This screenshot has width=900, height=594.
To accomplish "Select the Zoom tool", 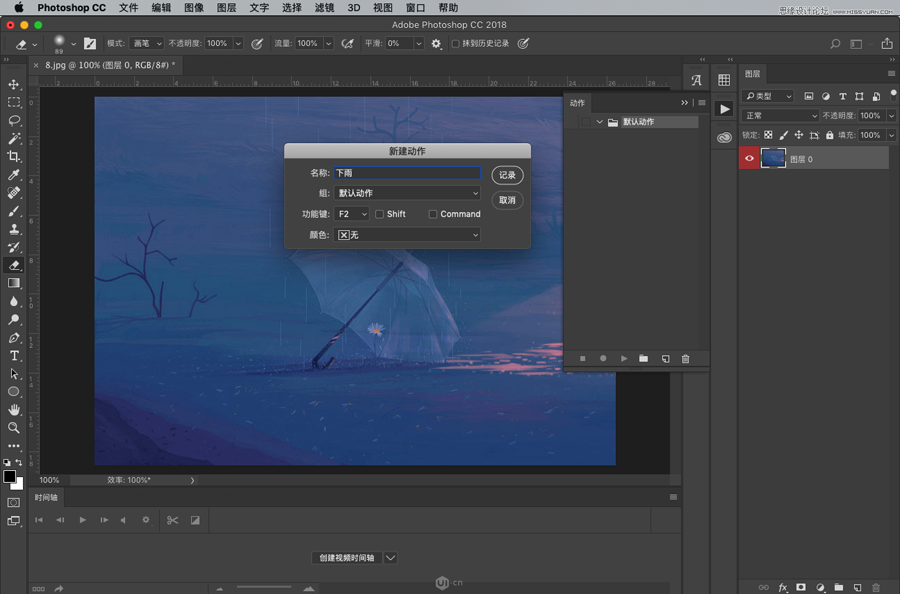I will [14, 428].
